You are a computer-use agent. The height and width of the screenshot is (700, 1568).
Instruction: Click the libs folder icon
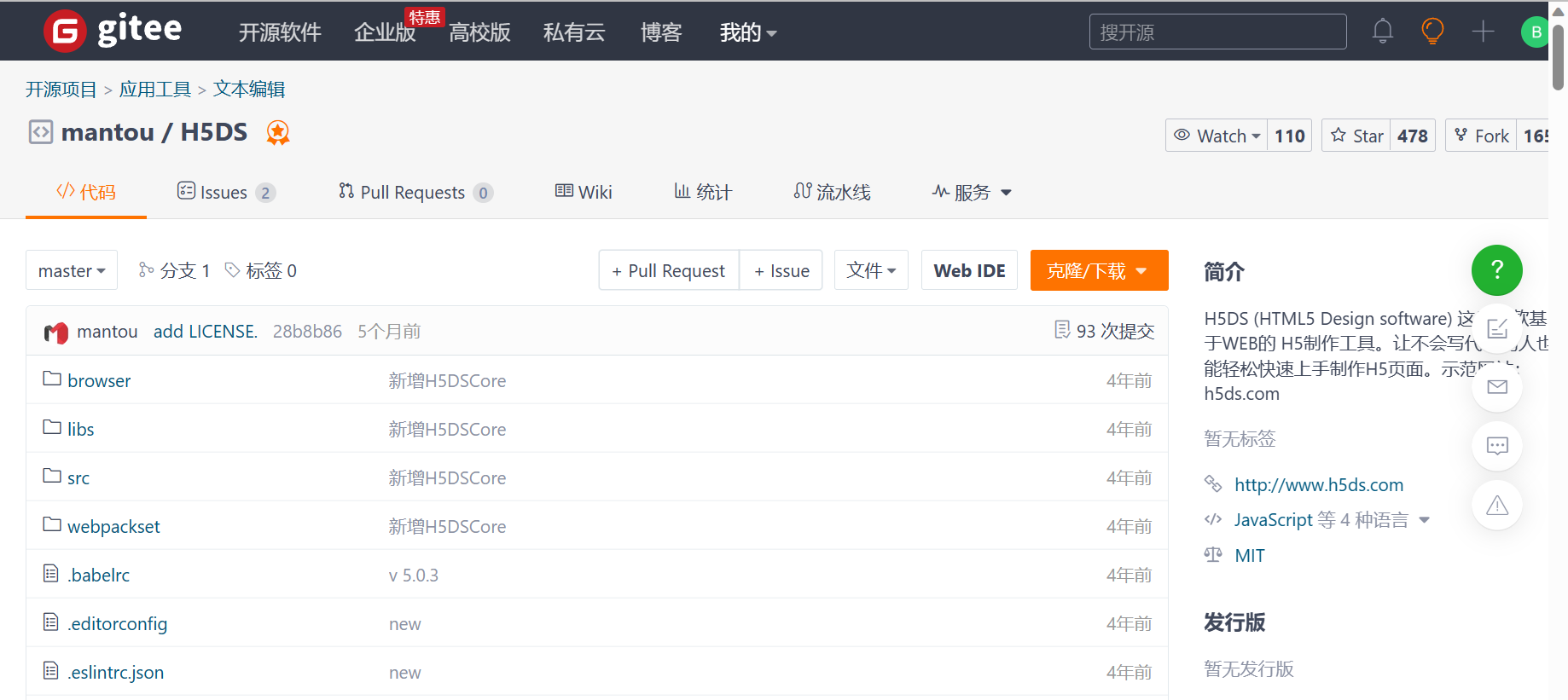52,427
